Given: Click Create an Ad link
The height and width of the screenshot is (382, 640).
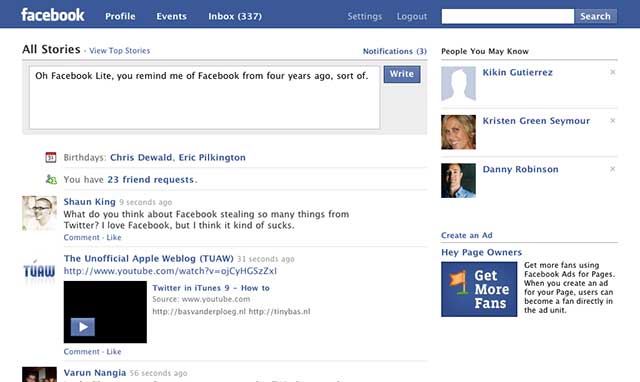Looking at the screenshot, I should pos(467,235).
